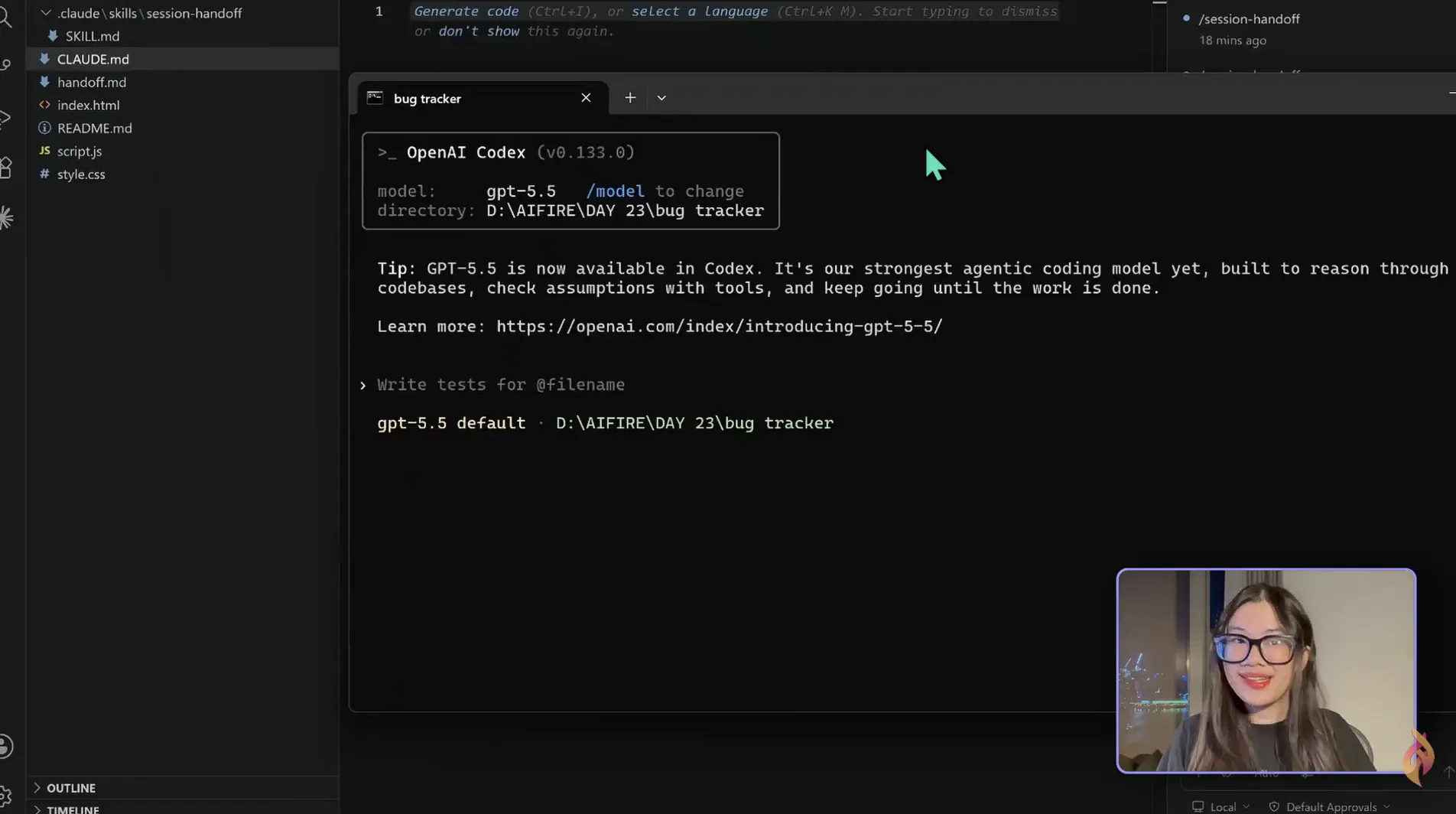Open handoff.md in the file explorer
Image resolution: width=1456 pixels, height=814 pixels.
point(91,82)
